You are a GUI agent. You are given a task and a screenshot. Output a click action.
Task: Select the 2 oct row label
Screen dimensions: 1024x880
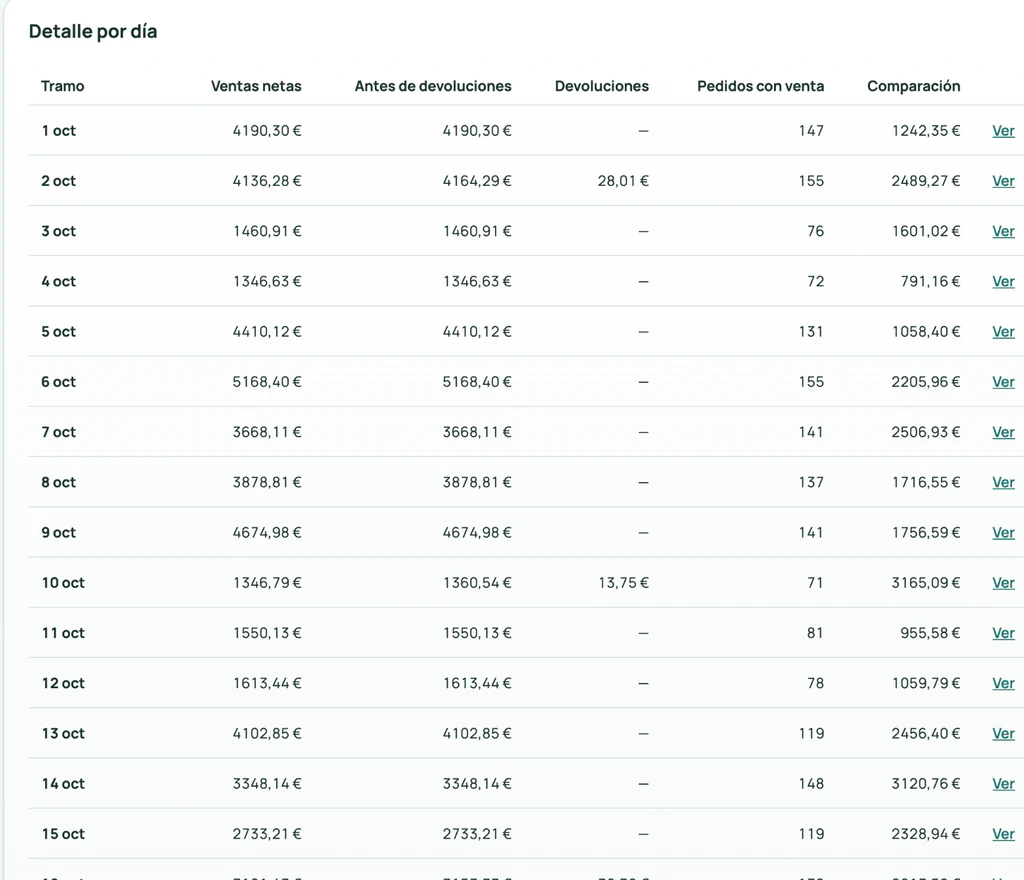coord(59,181)
